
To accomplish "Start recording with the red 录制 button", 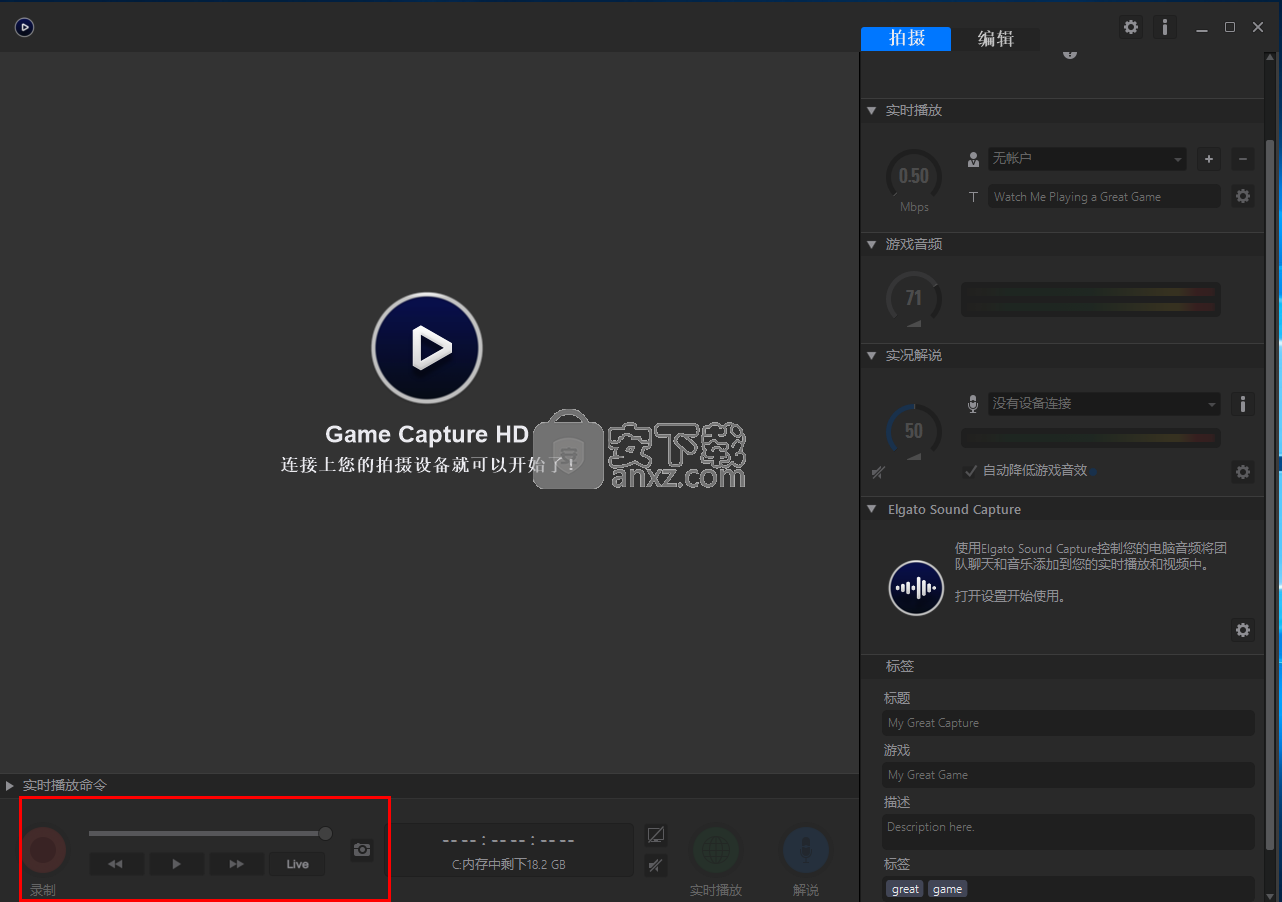I will [x=43, y=849].
